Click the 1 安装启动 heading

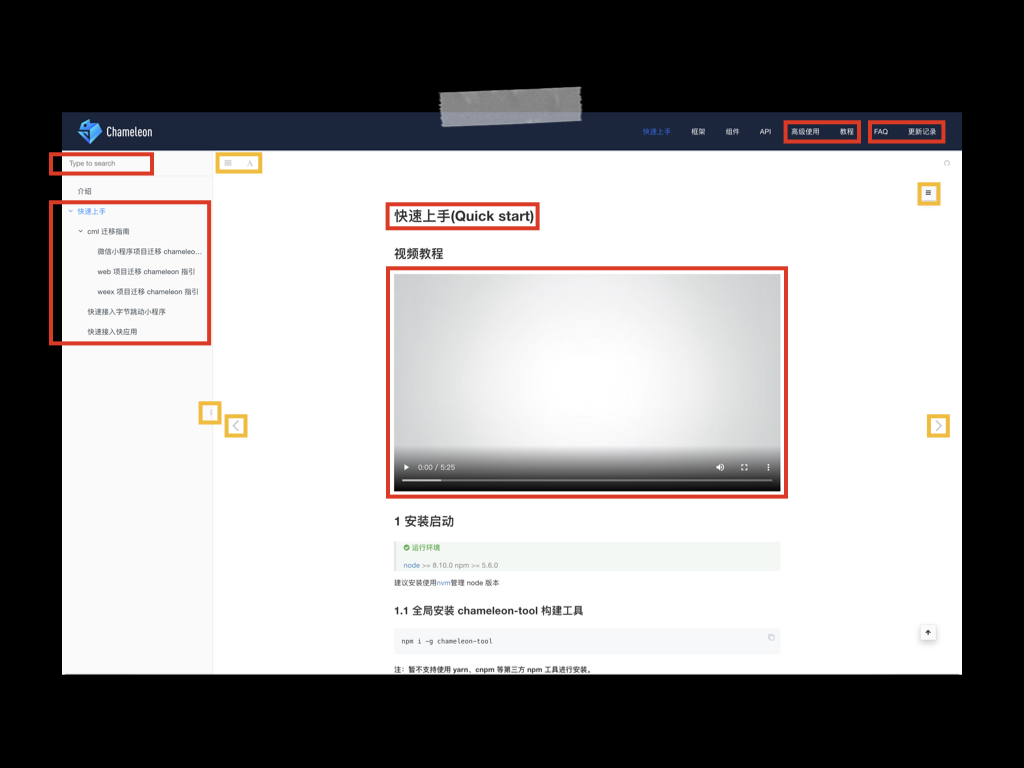(x=424, y=522)
